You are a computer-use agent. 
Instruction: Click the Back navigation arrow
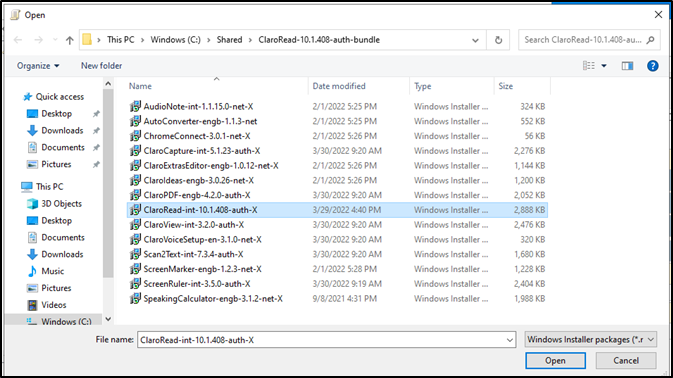[18, 40]
